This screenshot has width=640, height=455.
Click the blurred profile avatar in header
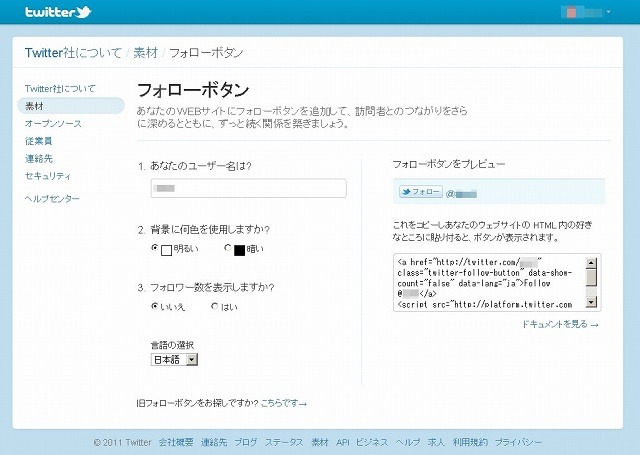571,12
